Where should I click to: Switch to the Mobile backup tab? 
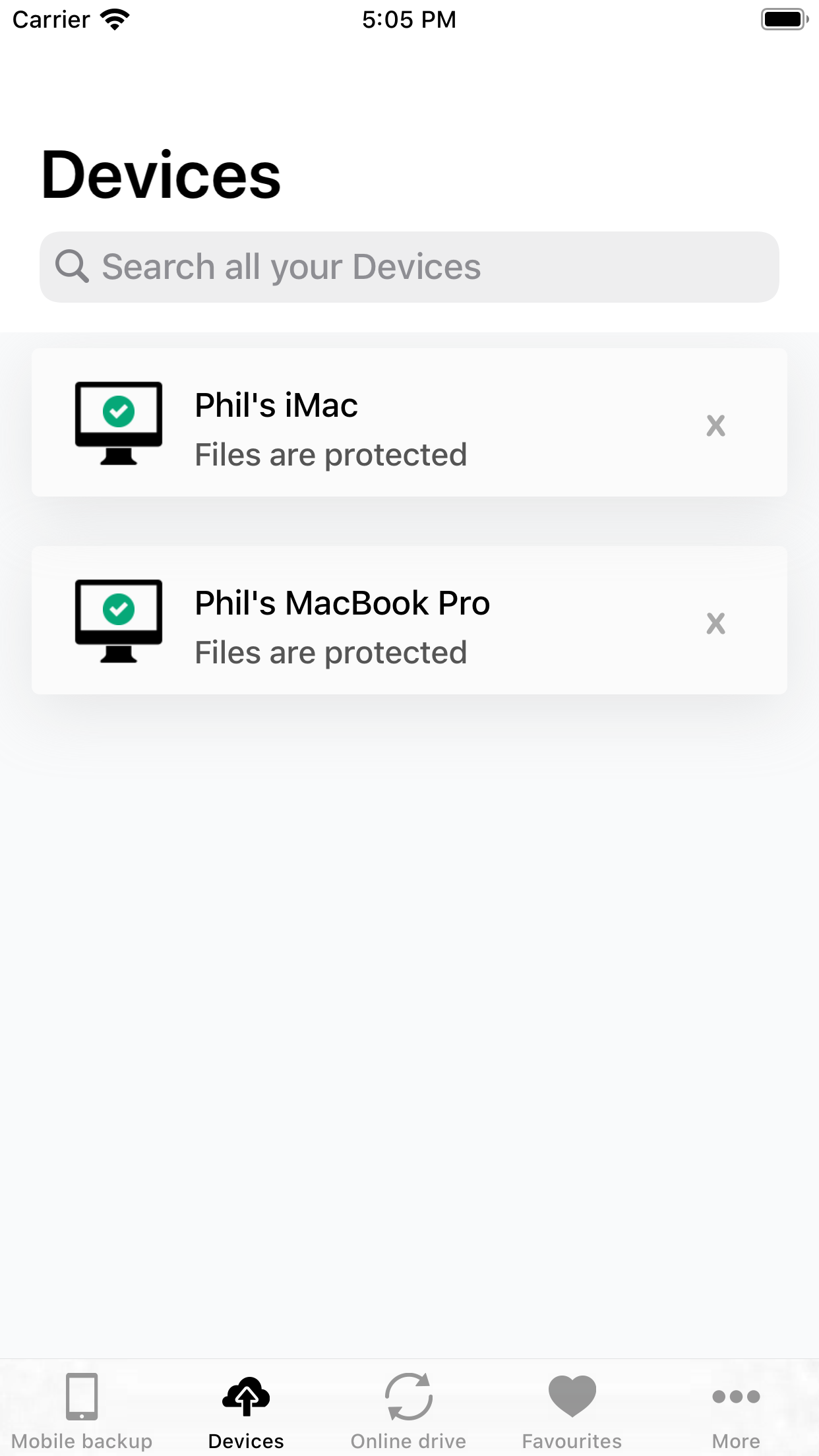(x=82, y=1411)
